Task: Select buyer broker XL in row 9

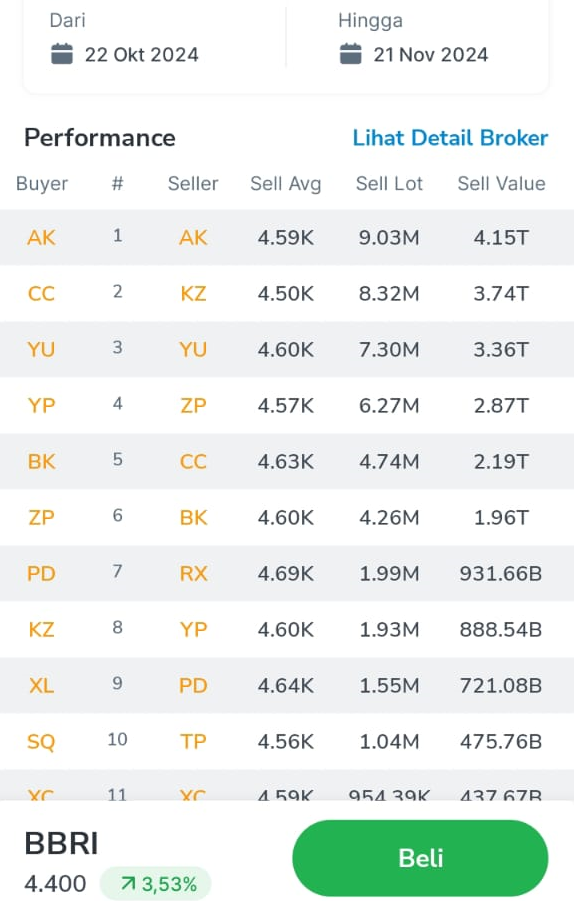Action: (41, 686)
